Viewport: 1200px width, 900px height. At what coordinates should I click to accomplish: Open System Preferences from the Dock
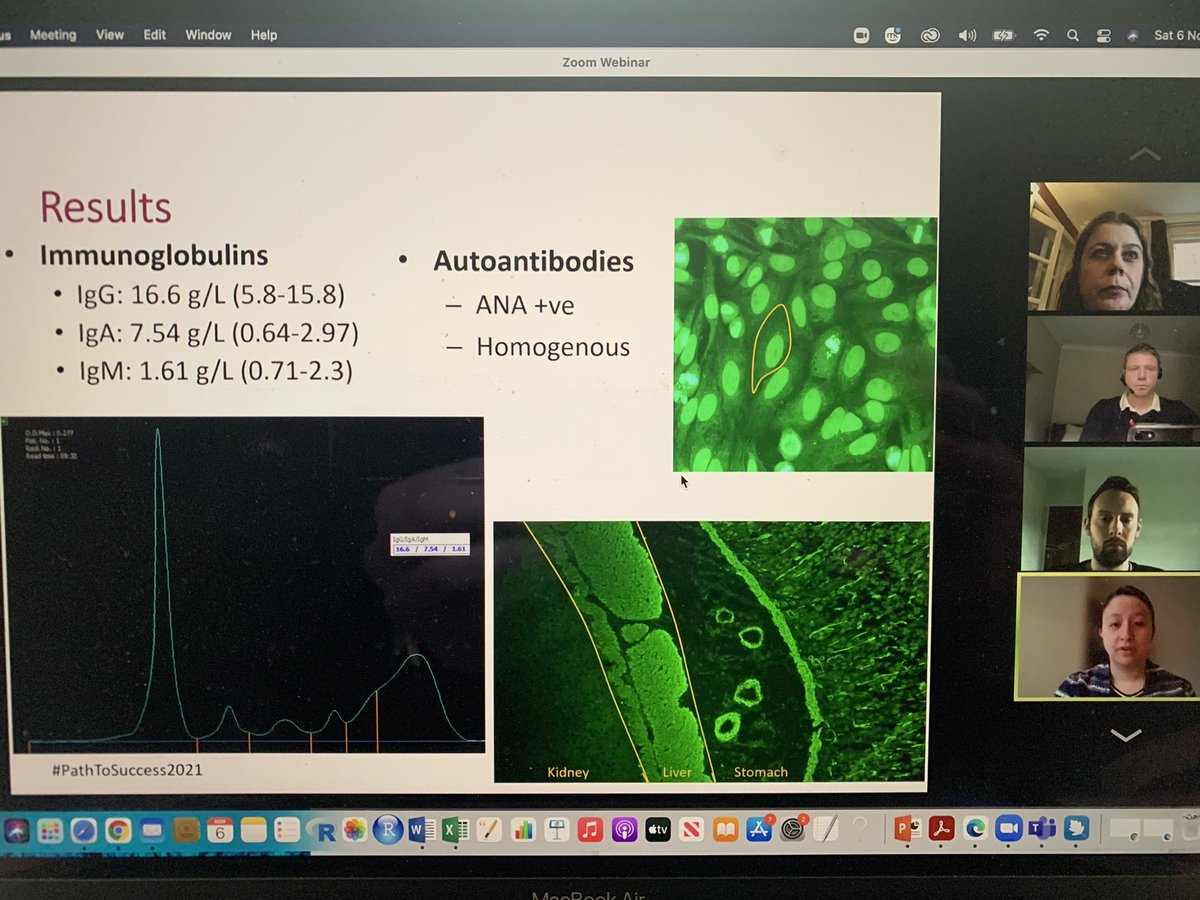coord(792,830)
